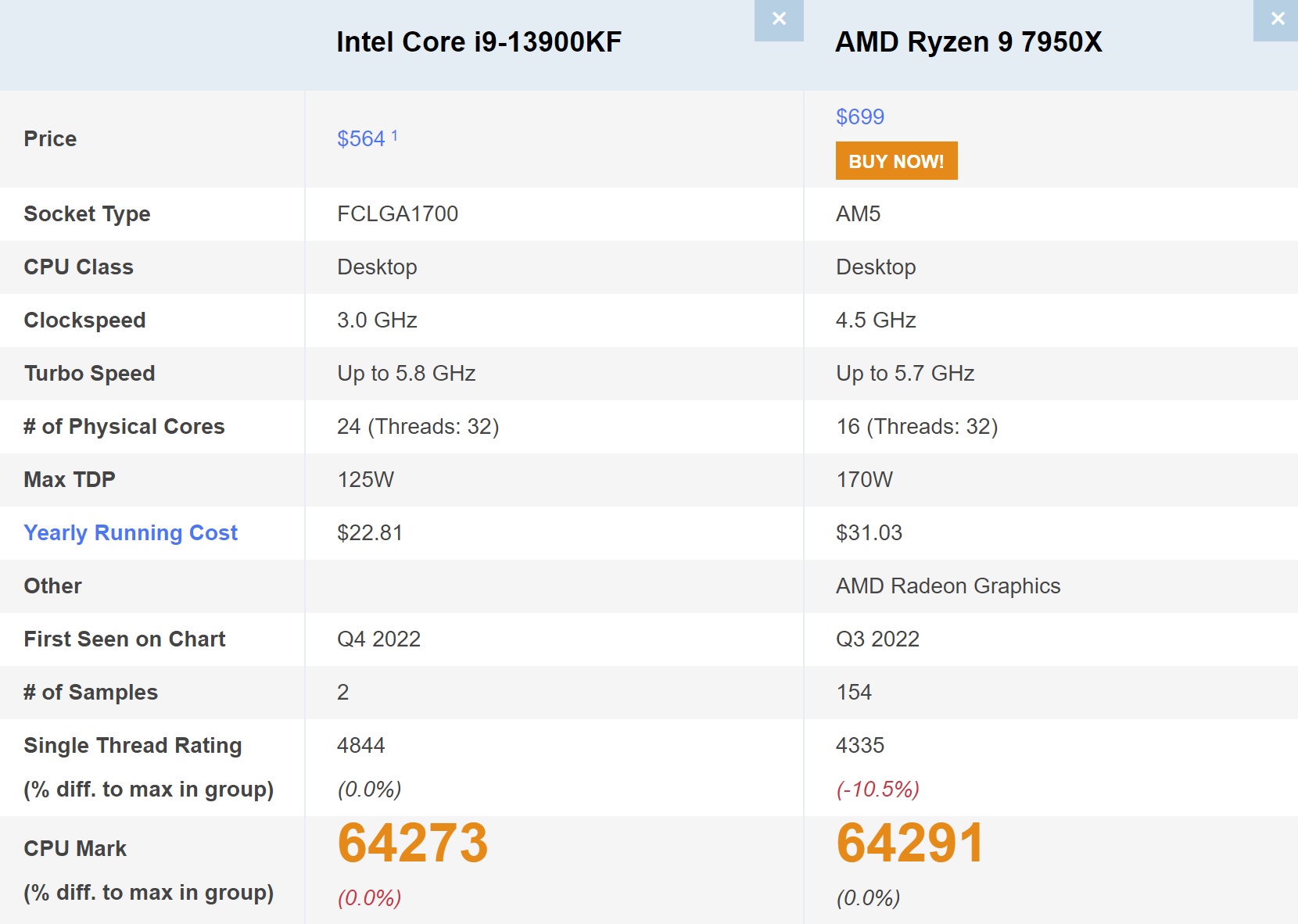Click the AMD Desktop class cell
Screen dimensions: 1298x924
click(876, 267)
